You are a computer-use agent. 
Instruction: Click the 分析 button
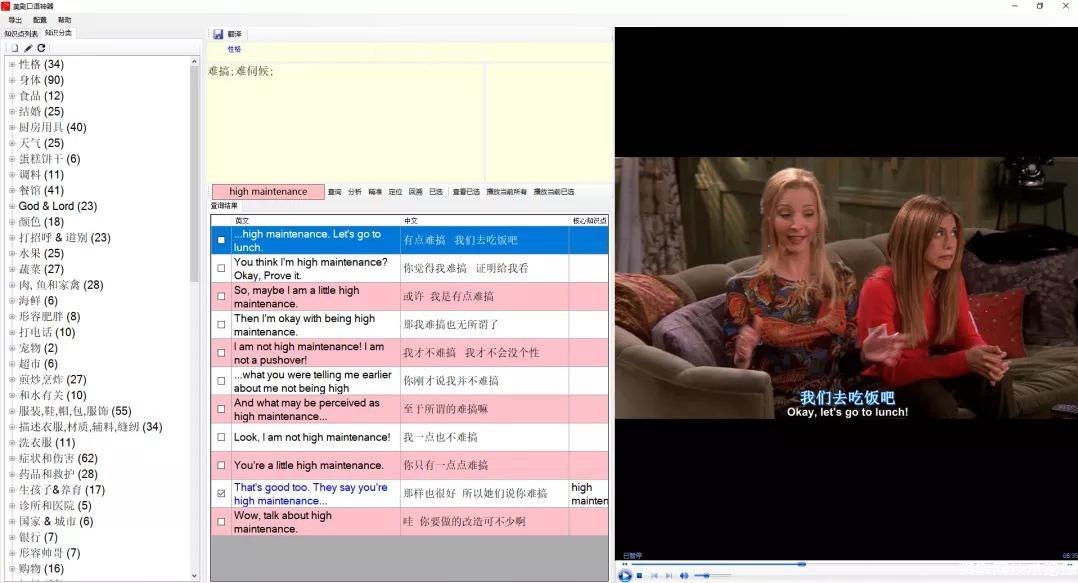(355, 192)
